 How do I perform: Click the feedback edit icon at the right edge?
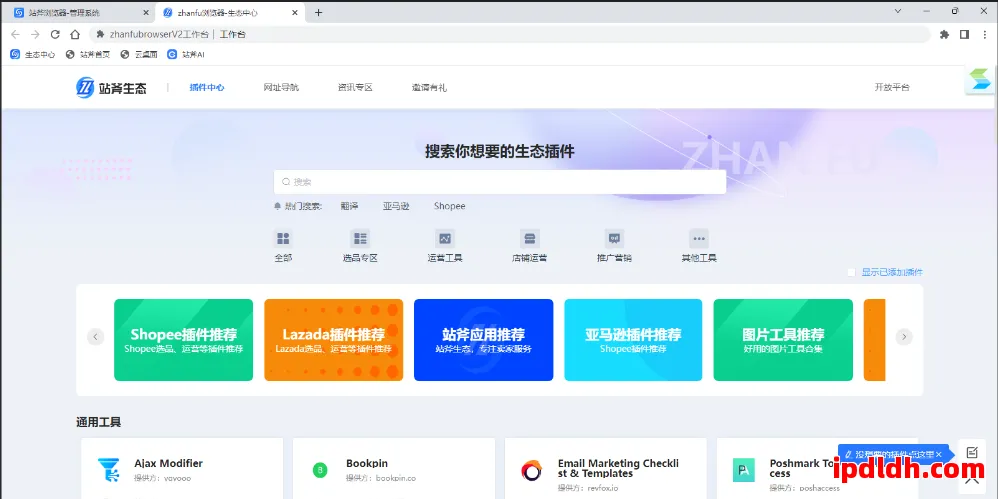(x=972, y=453)
